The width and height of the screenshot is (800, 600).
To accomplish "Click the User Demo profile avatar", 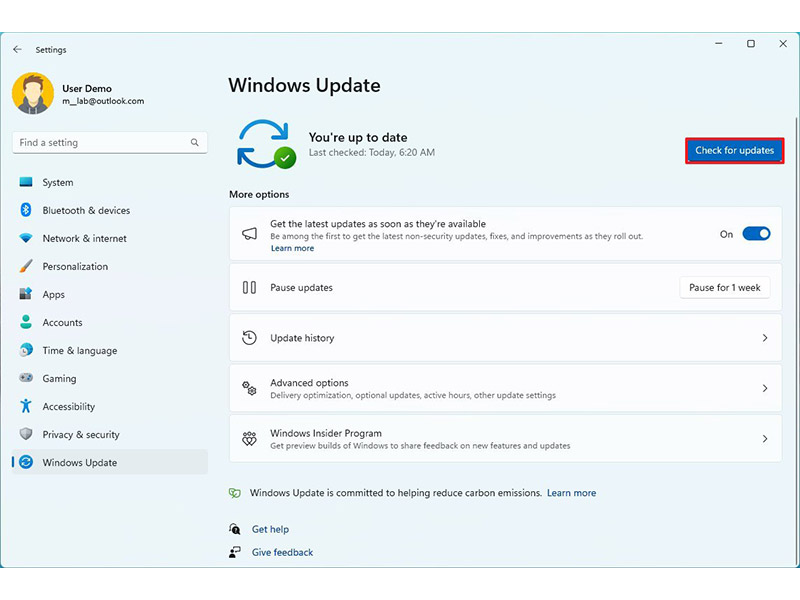I will 33,93.
